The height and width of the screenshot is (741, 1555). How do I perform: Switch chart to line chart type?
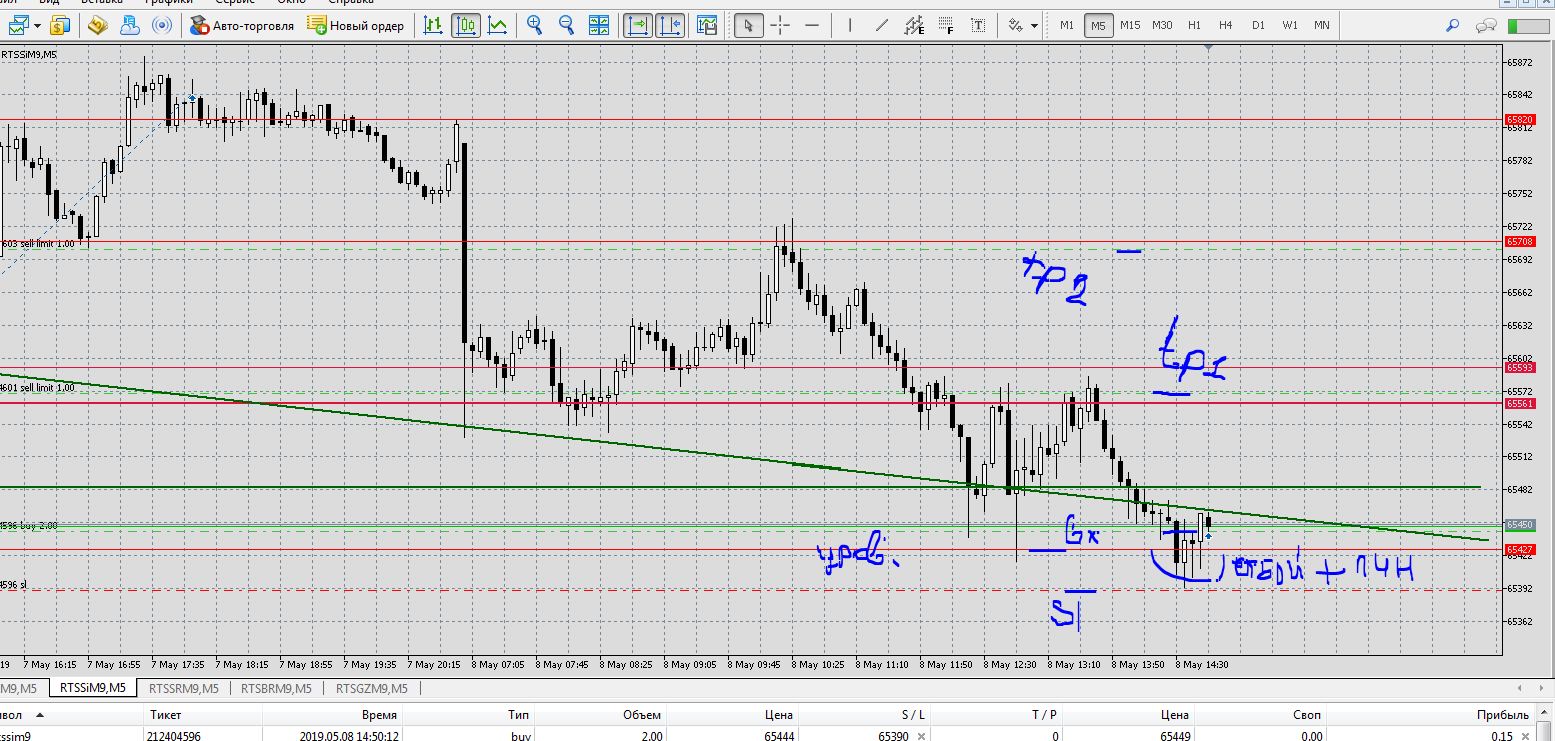point(498,25)
